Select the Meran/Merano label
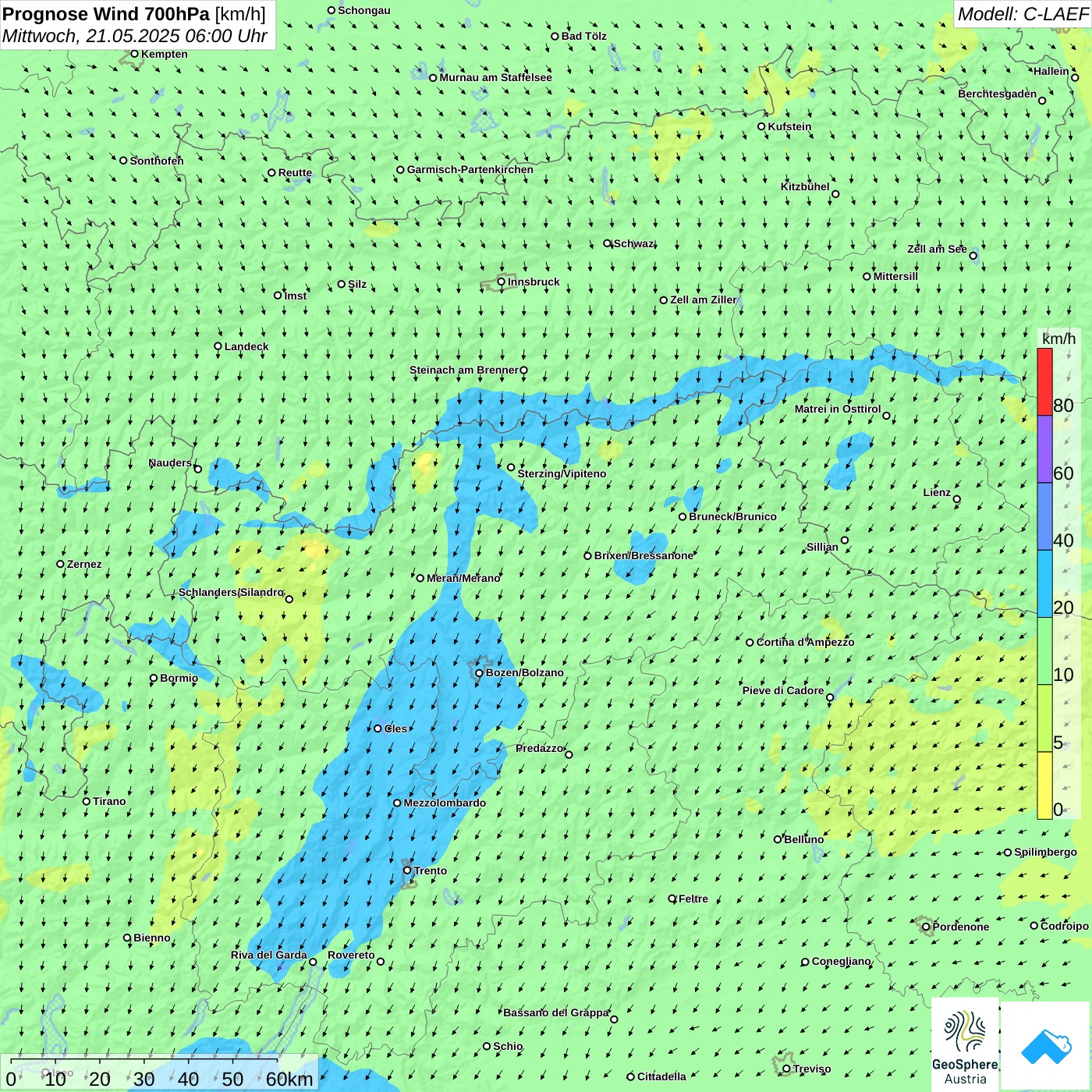Screen dimensions: 1092x1092 coord(463,578)
